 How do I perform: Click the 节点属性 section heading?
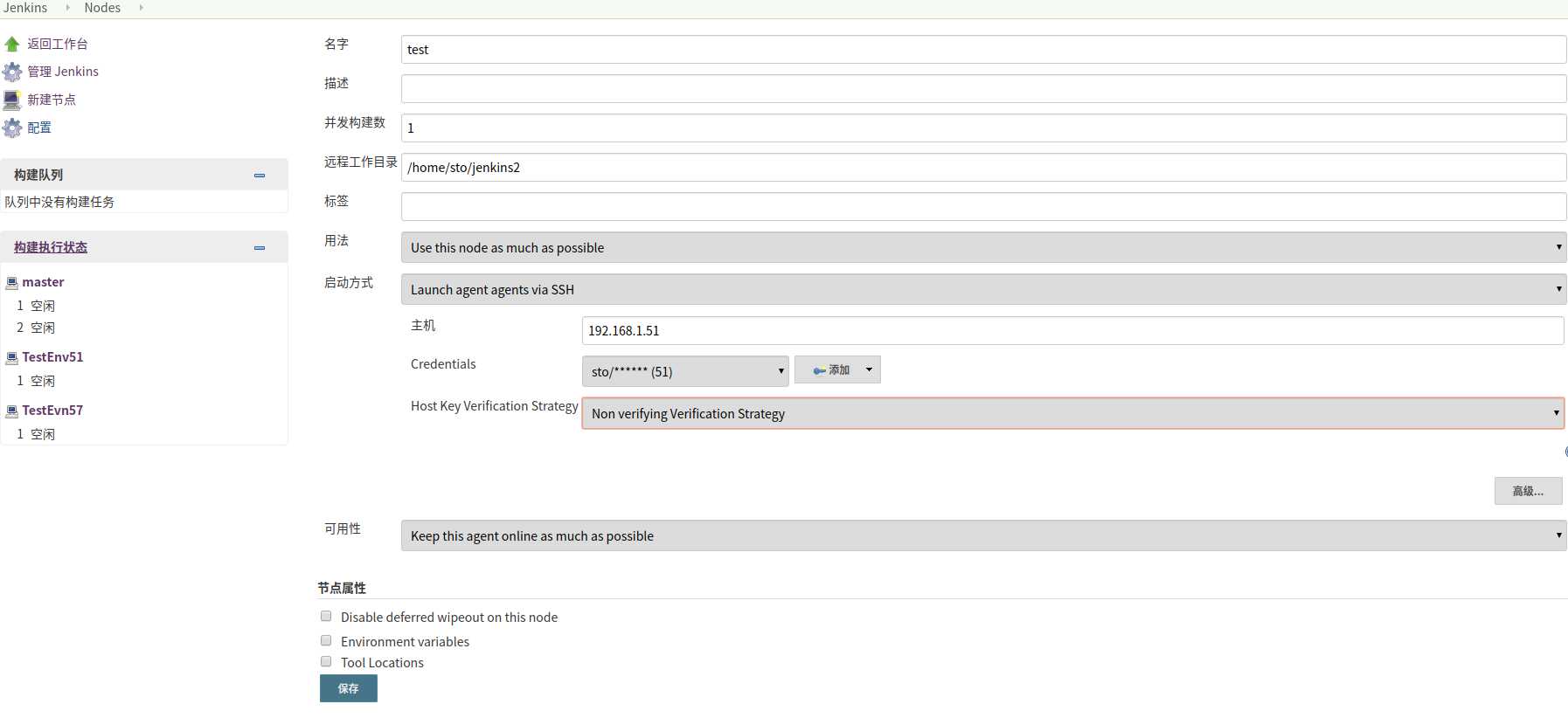point(342,589)
